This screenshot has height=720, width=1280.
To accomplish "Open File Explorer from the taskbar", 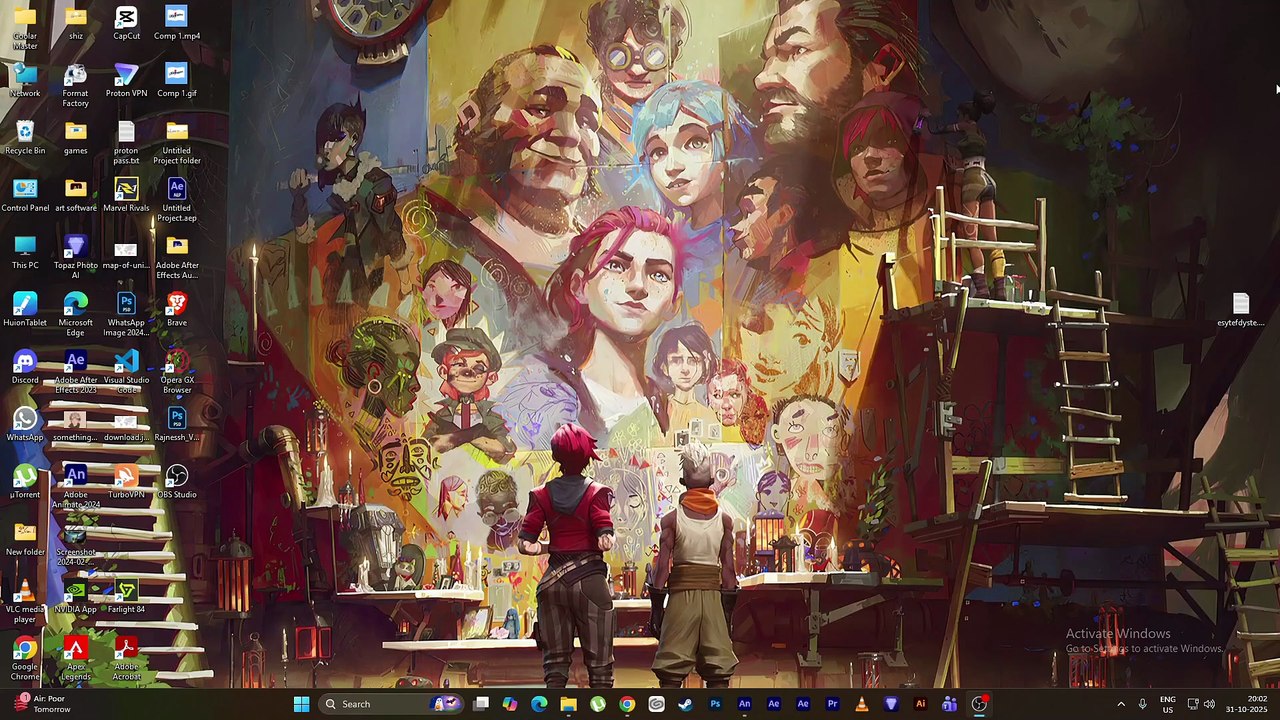I will [568, 704].
